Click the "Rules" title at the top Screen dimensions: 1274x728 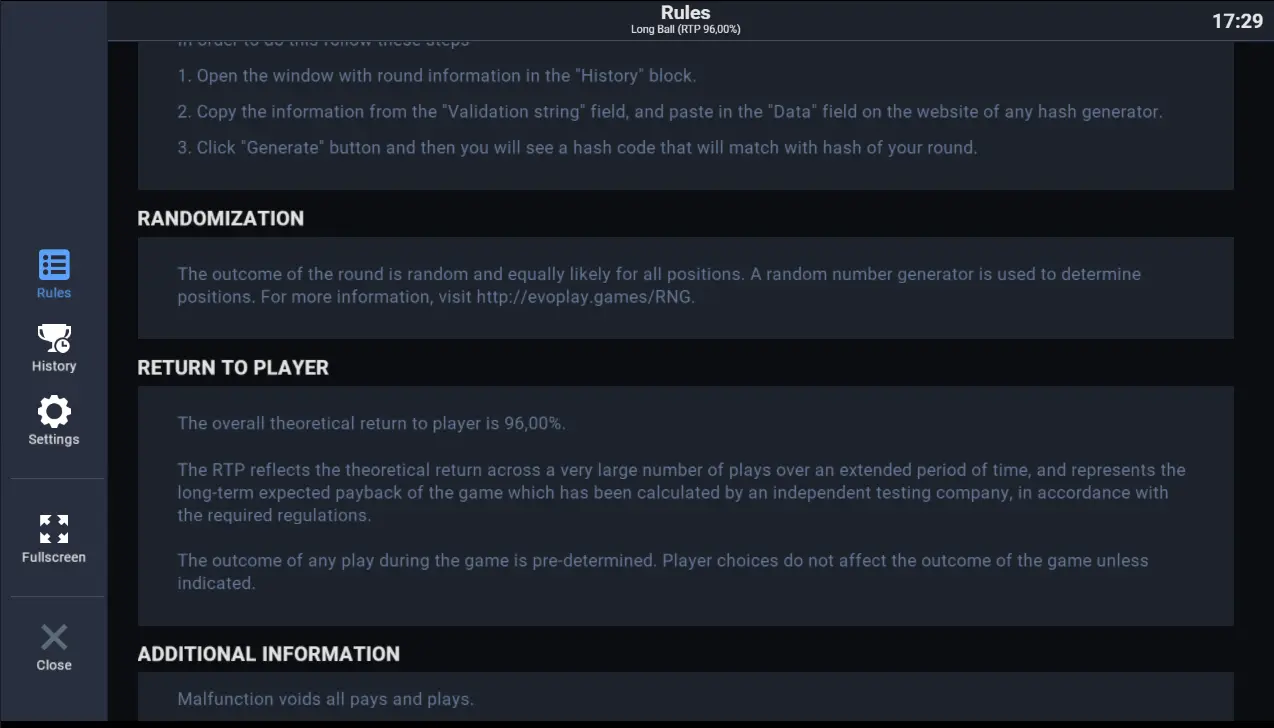click(686, 13)
